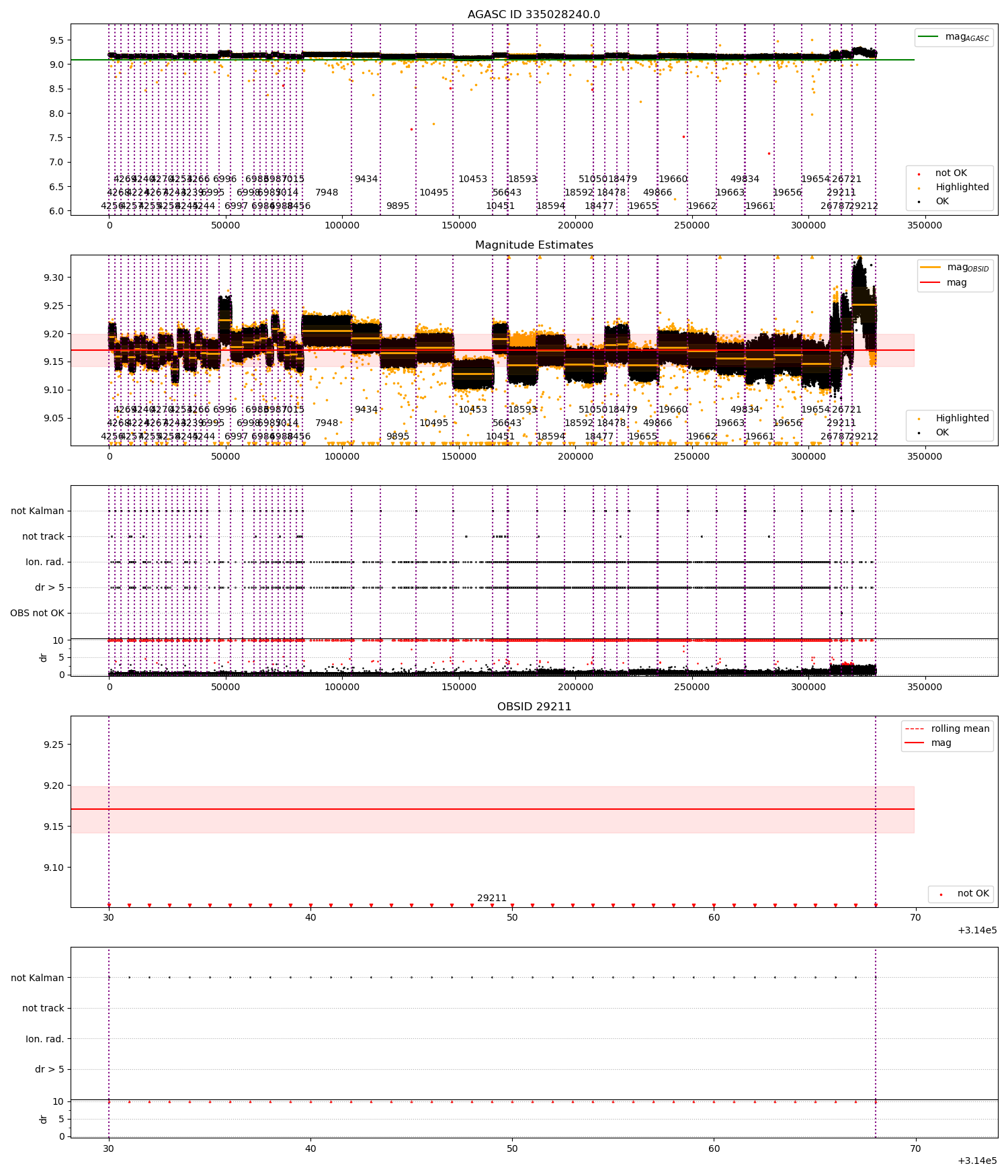This screenshot has width=1008, height=1176.
Task: Click OBSID label 49866 in Magnitude Estimates plot
Action: click(658, 423)
